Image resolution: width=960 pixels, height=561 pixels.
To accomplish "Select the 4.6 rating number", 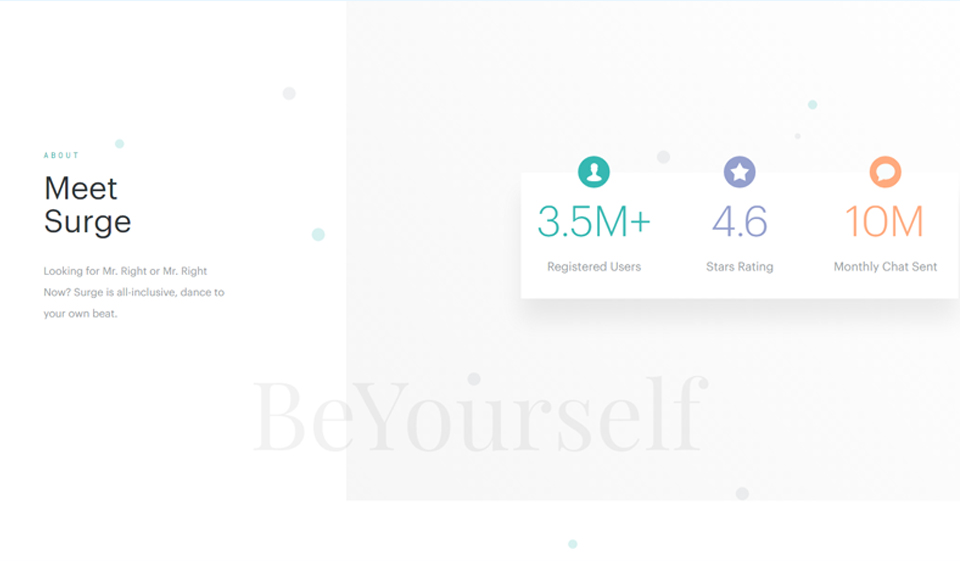I will (x=739, y=222).
